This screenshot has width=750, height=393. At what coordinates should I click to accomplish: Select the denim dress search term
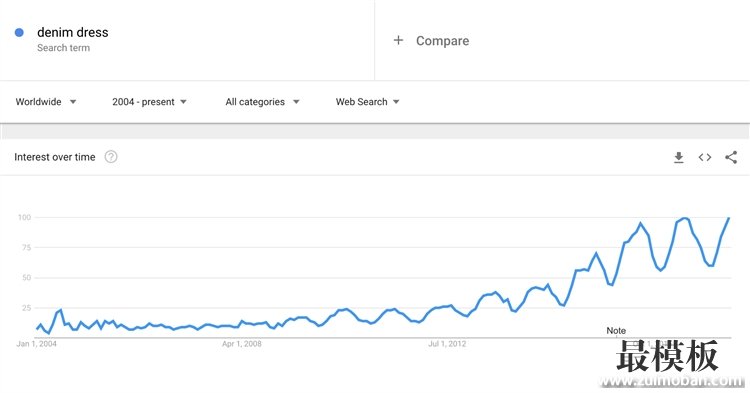click(73, 33)
